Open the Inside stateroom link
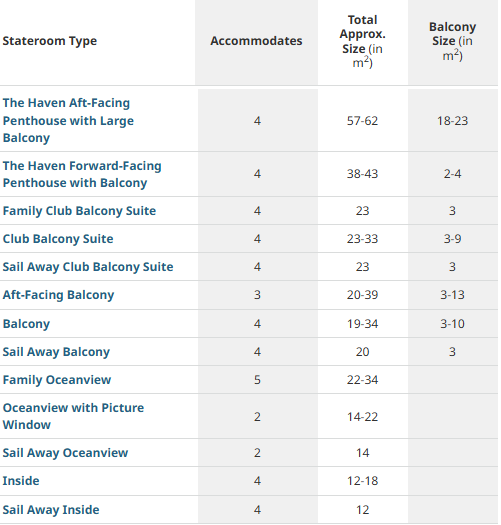This screenshot has width=501, height=525. point(21,481)
